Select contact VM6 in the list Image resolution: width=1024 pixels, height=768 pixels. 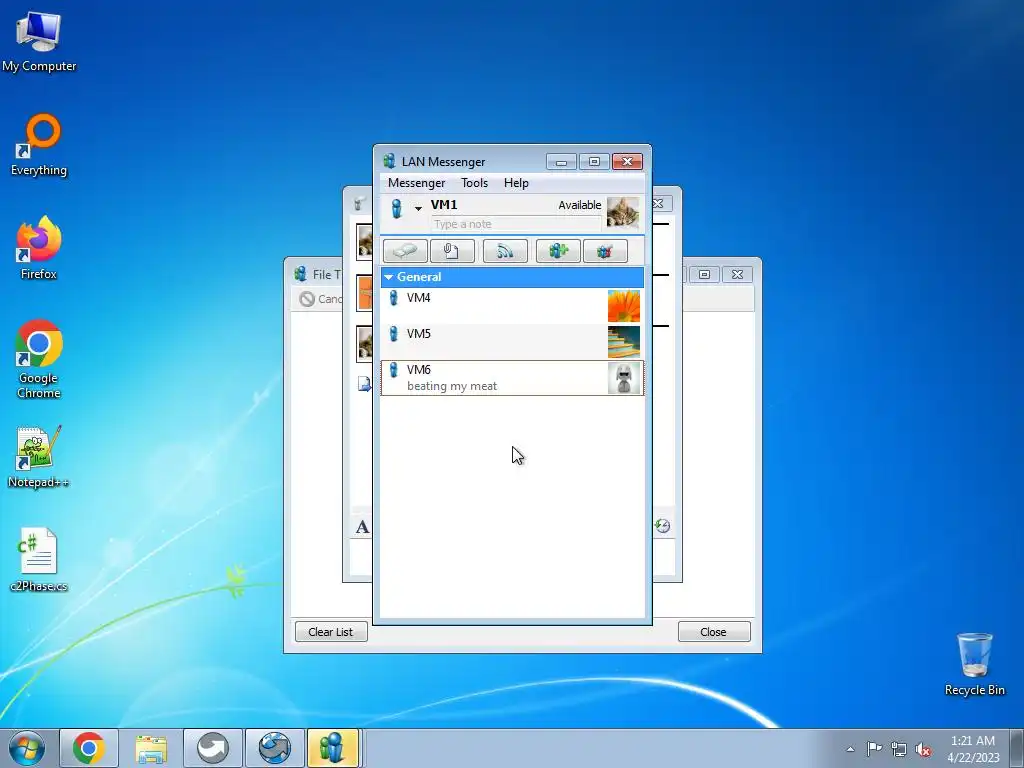[512, 377]
